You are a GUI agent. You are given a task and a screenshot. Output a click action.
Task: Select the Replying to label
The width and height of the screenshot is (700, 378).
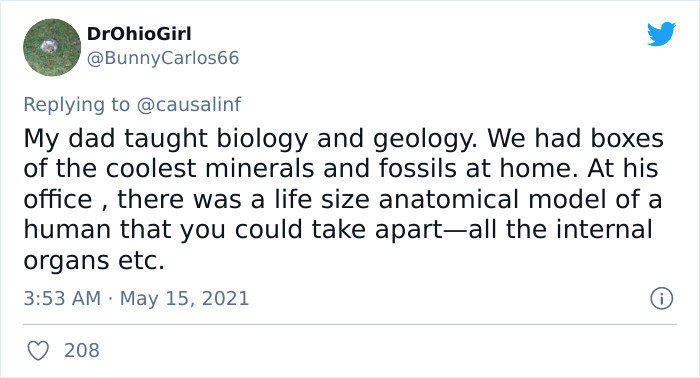(x=77, y=105)
